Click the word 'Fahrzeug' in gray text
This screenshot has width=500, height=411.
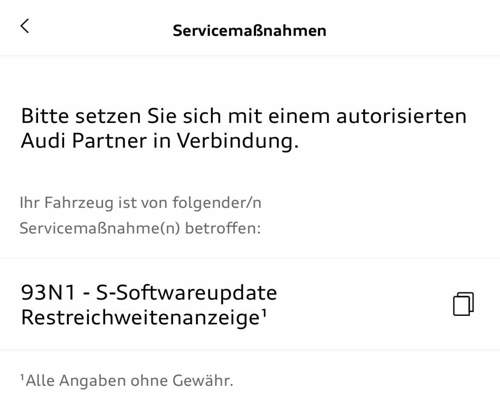tap(79, 203)
